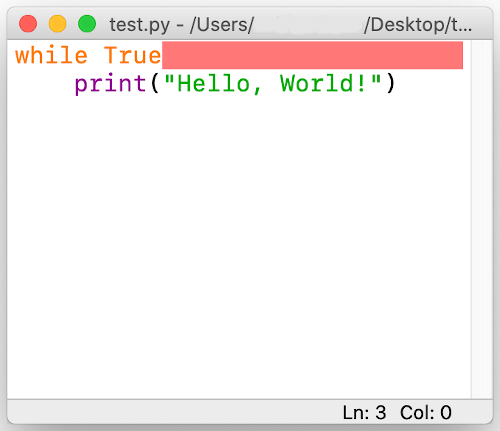Close the test.py editor window

(x=28, y=24)
